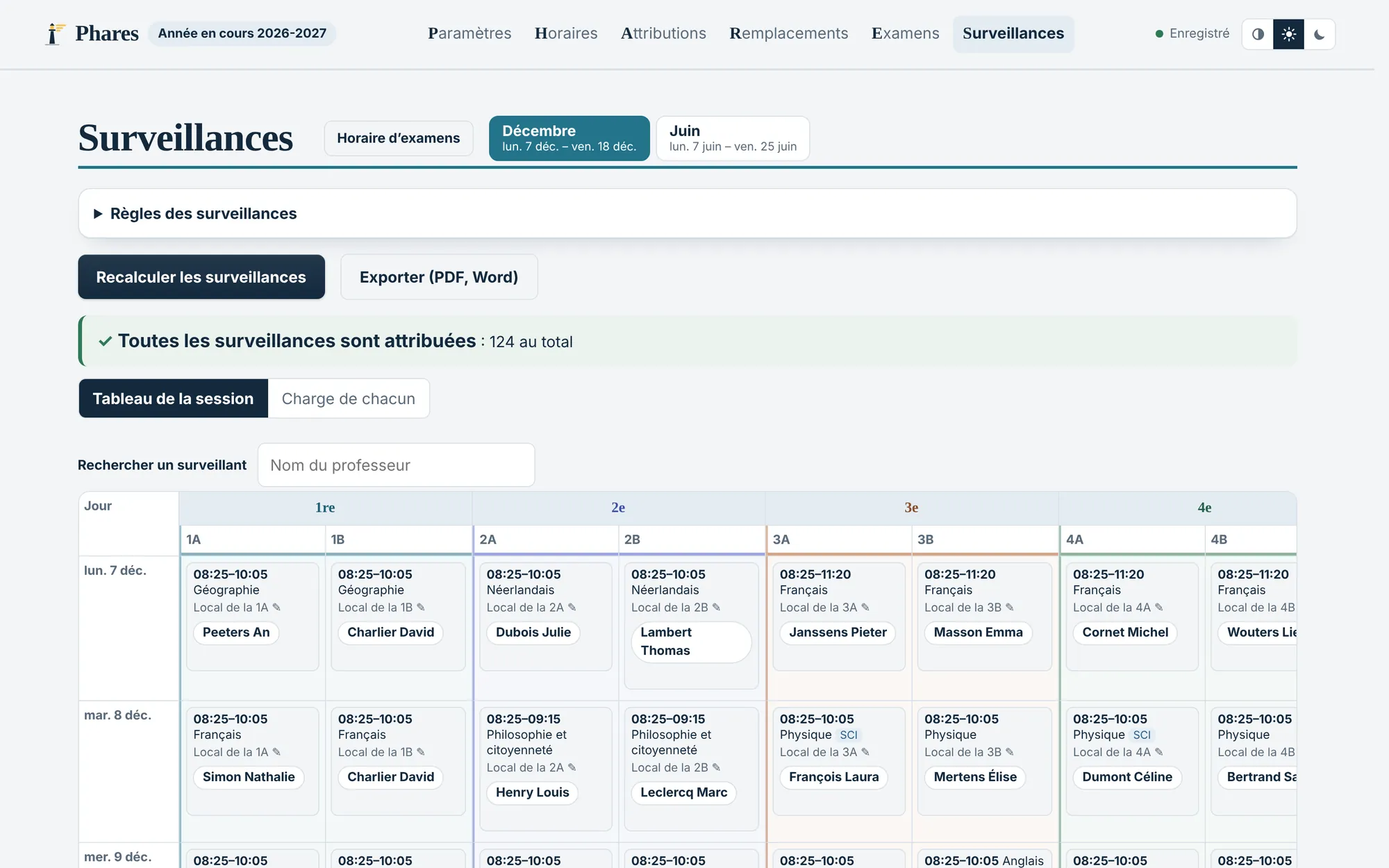Click Janssens Pieter supervisor chip

[838, 633]
